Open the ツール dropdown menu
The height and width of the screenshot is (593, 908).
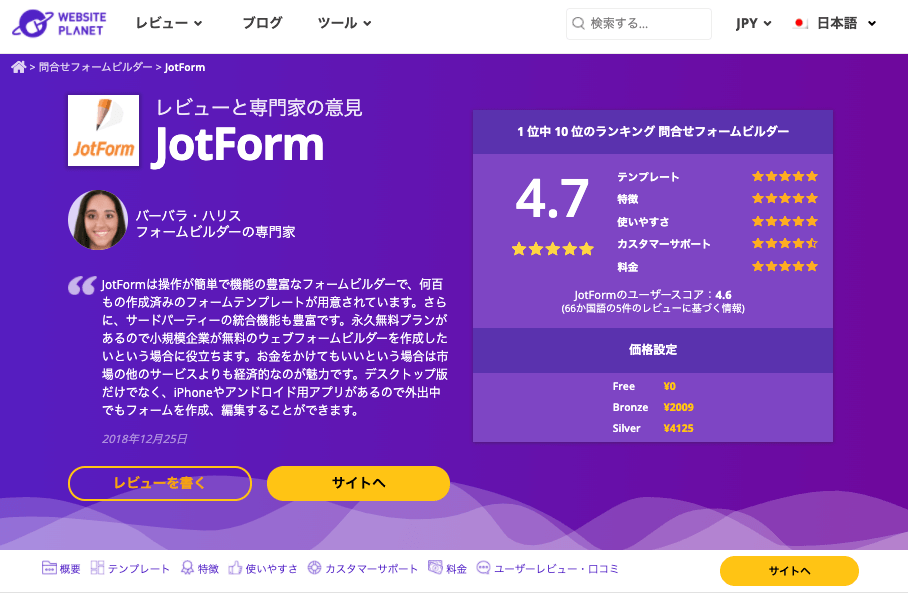click(344, 23)
